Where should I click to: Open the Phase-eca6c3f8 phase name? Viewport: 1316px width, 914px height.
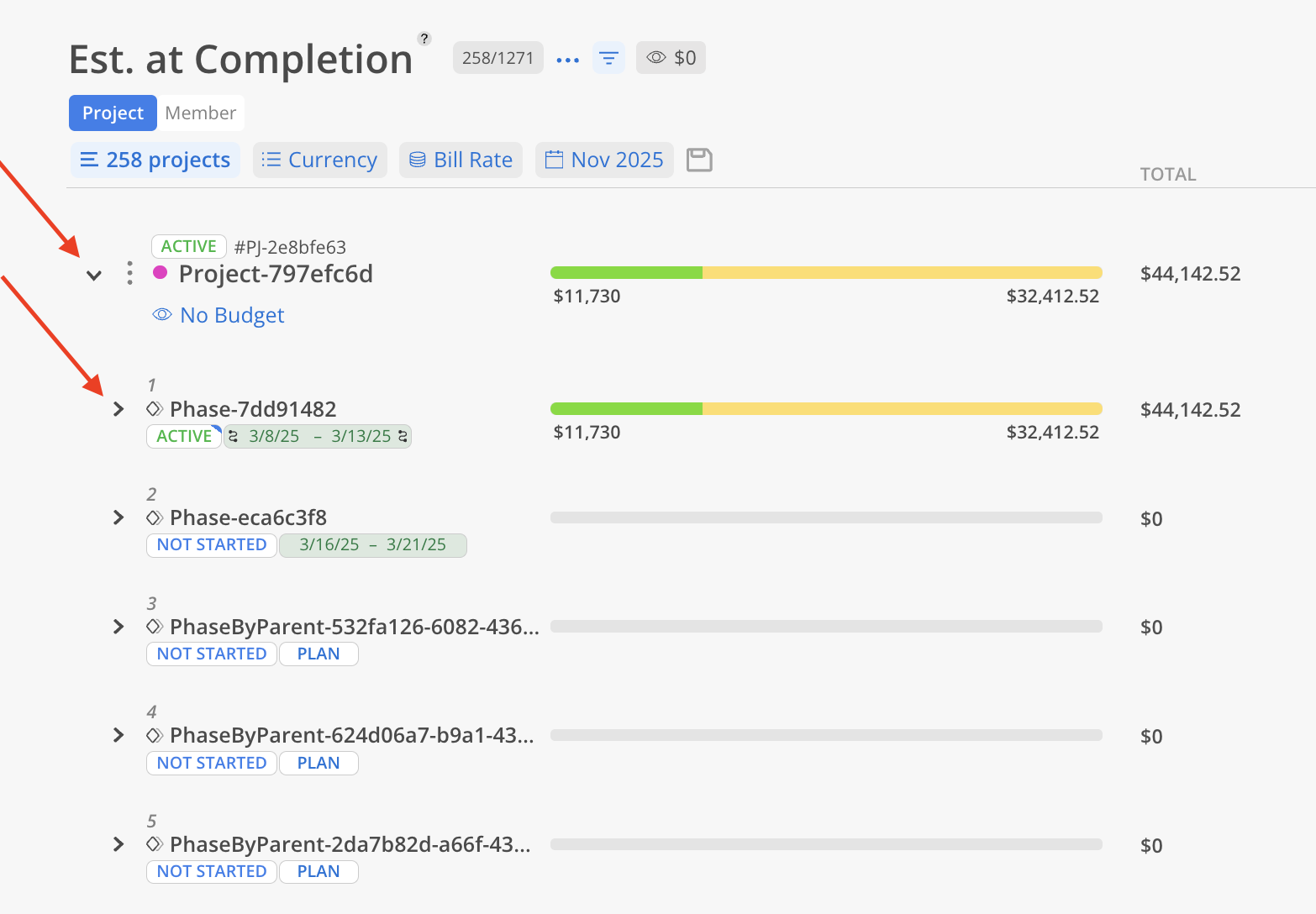(x=248, y=517)
